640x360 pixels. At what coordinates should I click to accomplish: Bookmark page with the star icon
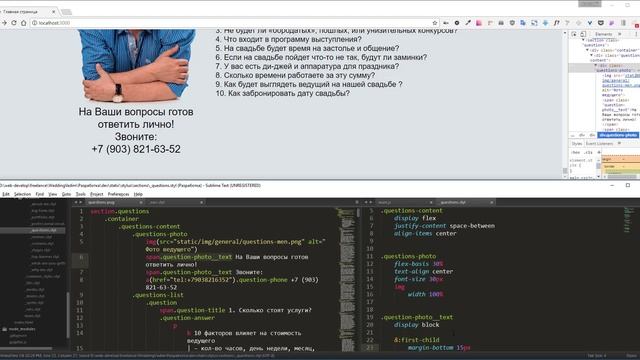(x=435, y=23)
